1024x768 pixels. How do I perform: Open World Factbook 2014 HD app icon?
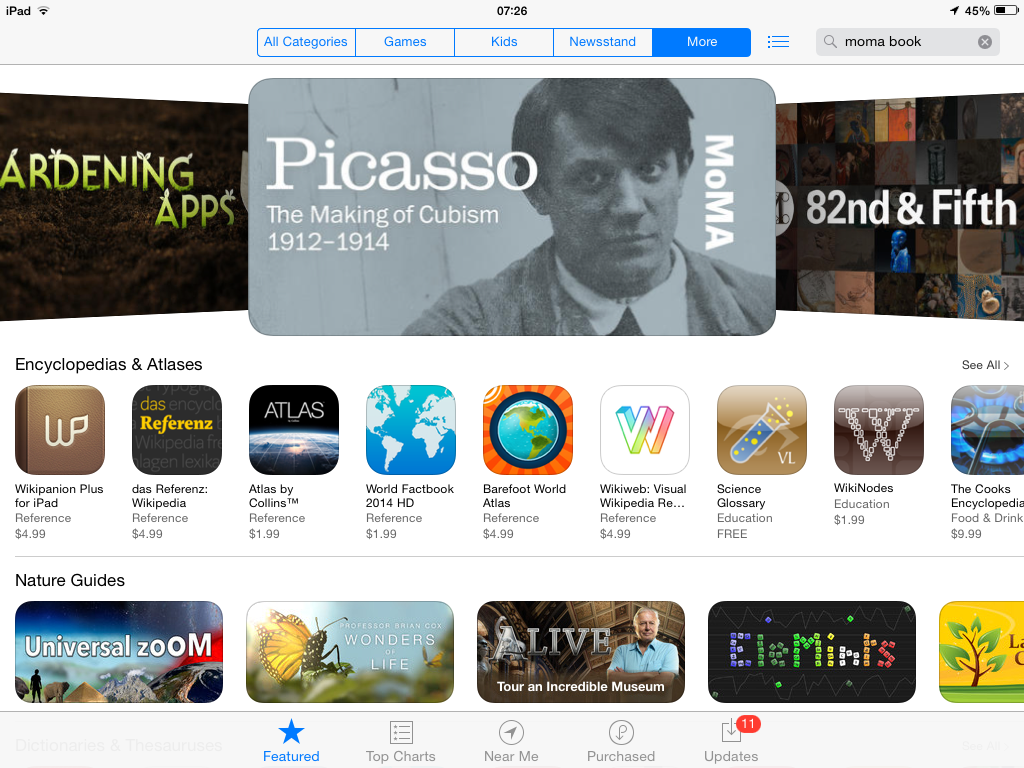click(x=411, y=430)
